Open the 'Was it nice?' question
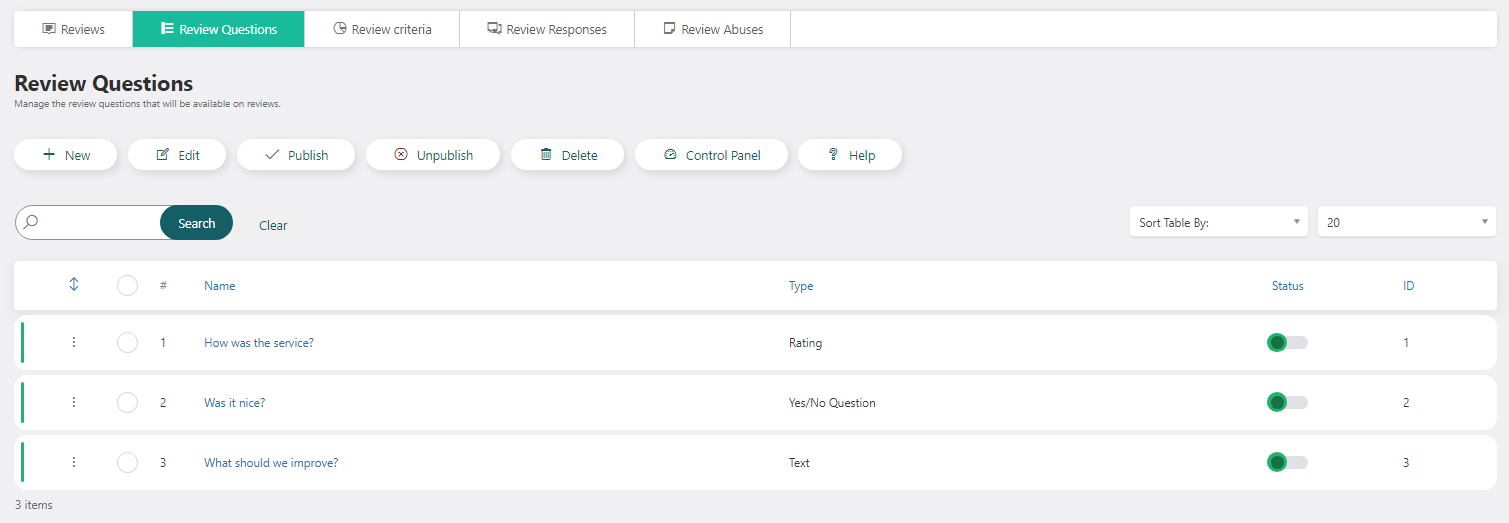Screen dimensions: 1509x523 235,403
